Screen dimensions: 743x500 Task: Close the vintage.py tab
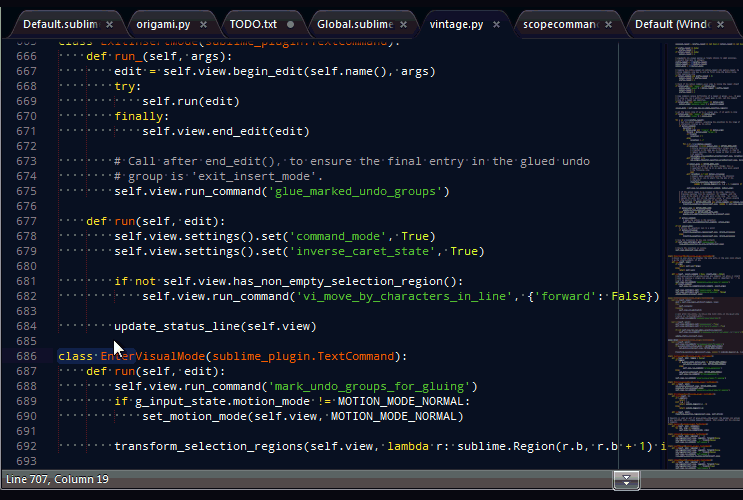coord(496,23)
